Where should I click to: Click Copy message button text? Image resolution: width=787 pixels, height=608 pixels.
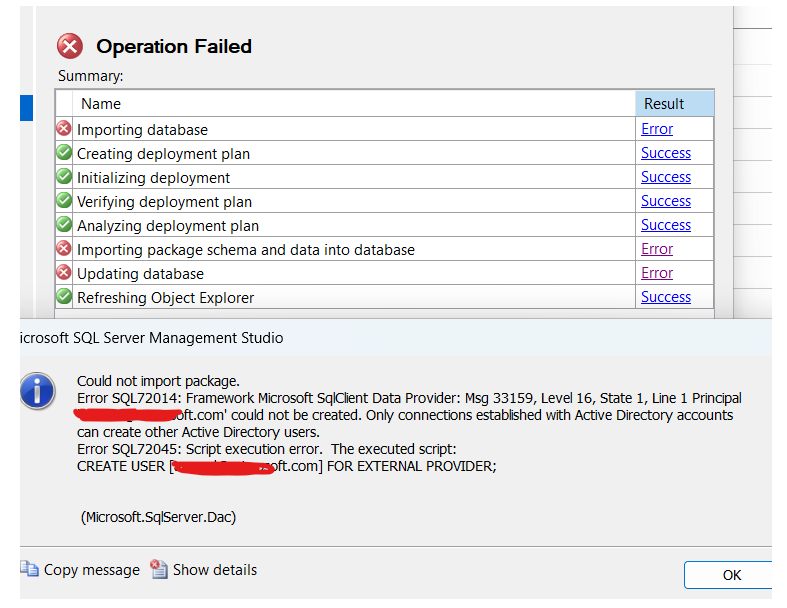(92, 570)
